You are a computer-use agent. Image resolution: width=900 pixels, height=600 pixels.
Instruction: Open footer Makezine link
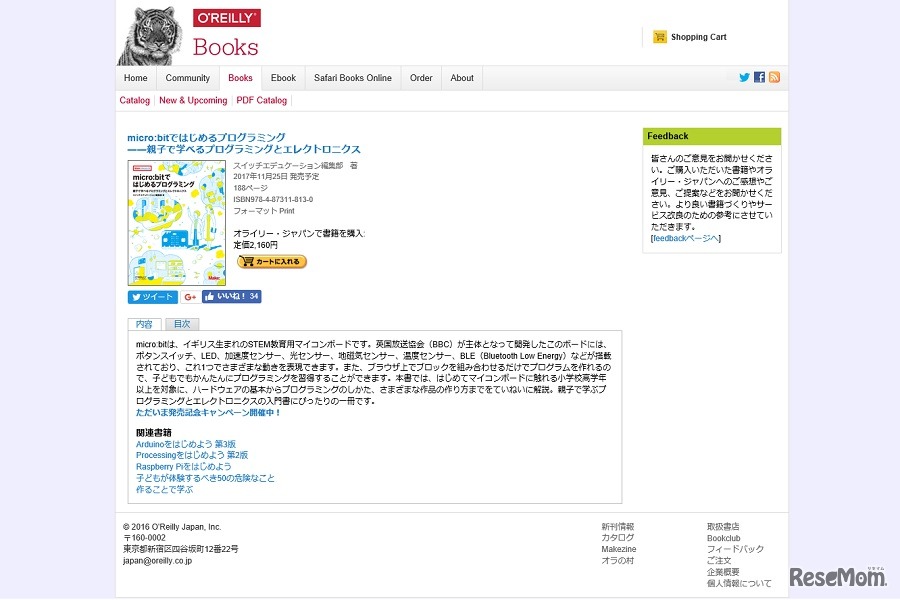click(x=619, y=549)
